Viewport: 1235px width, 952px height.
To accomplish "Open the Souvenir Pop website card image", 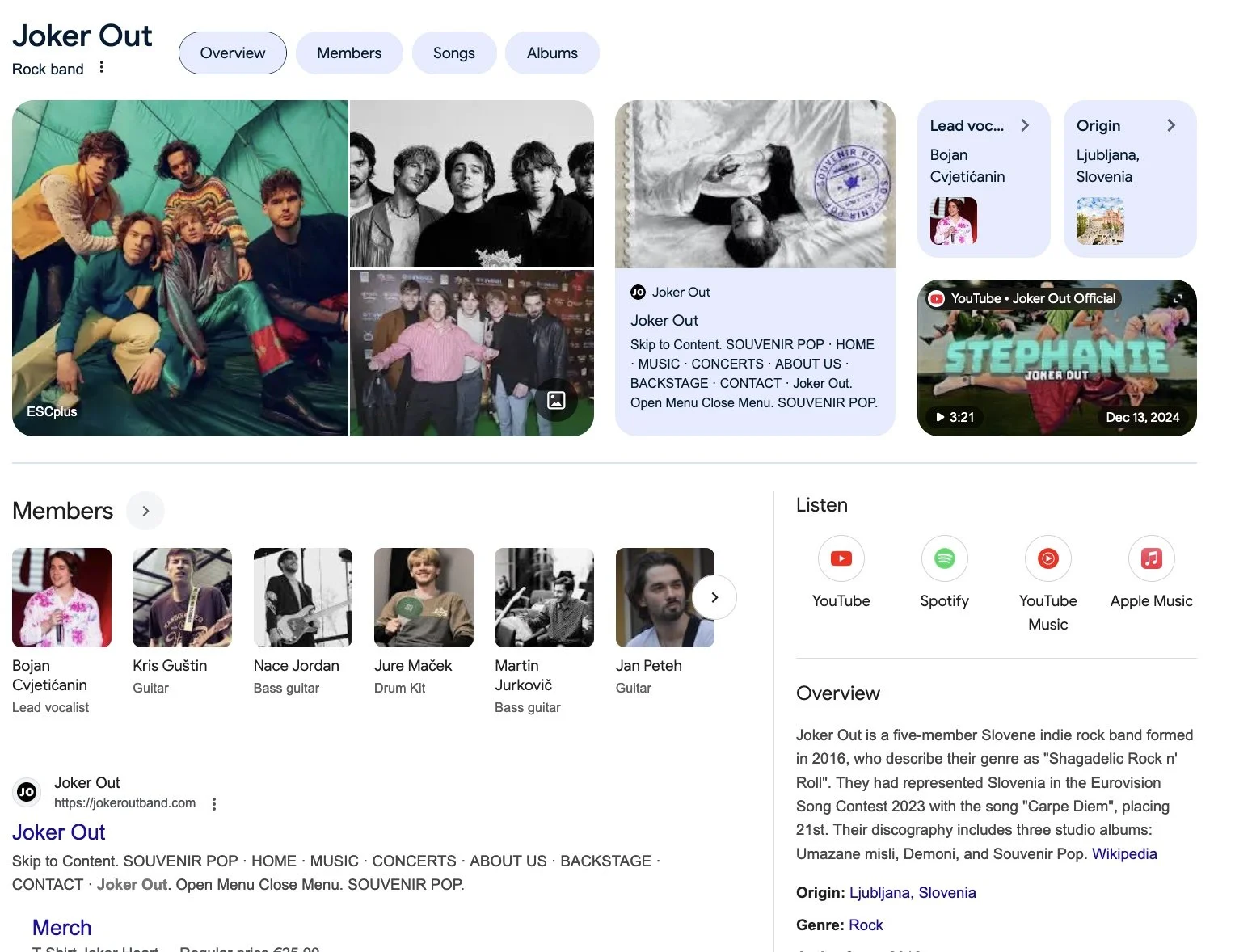I will 755,184.
